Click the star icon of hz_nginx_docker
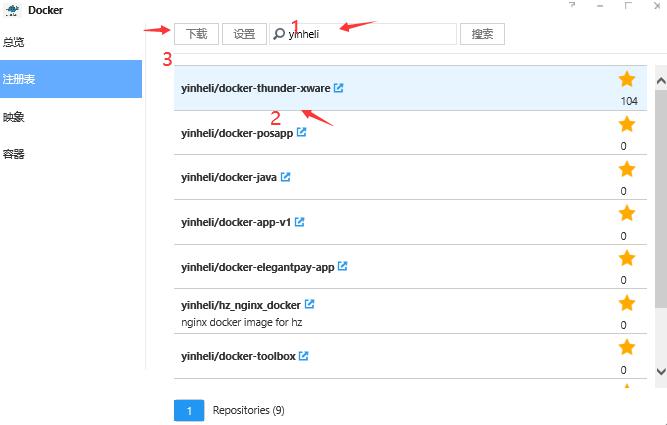The height and width of the screenshot is (425, 667). click(x=627, y=303)
